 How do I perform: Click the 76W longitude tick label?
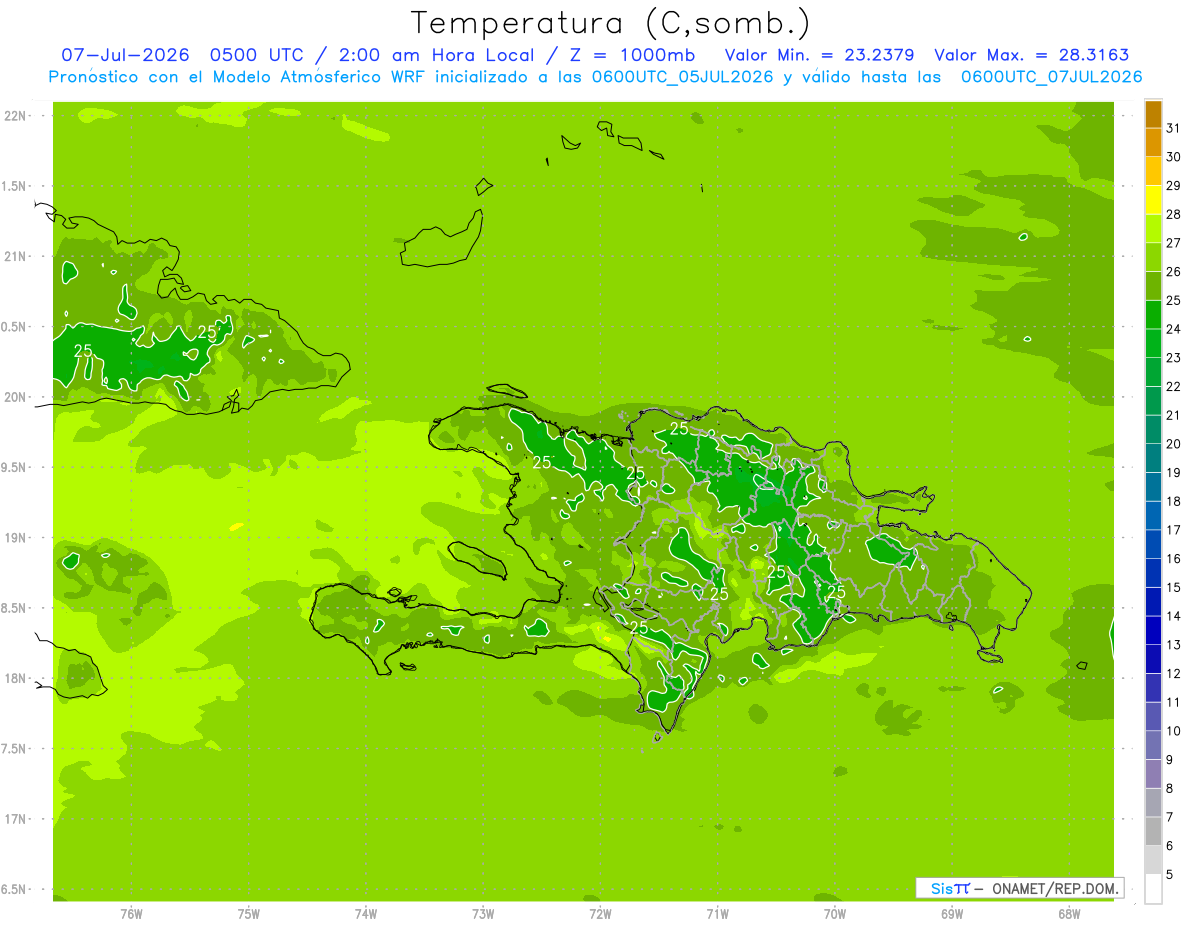(x=131, y=913)
